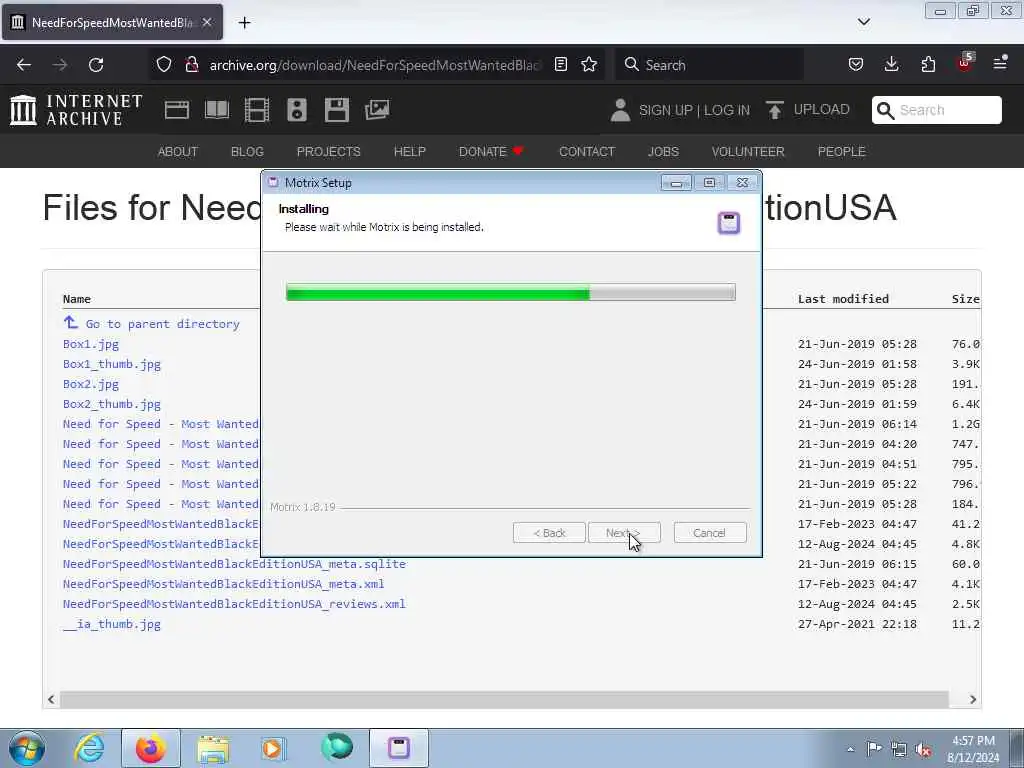
Task: Click the muted volume tray icon
Action: (923, 749)
